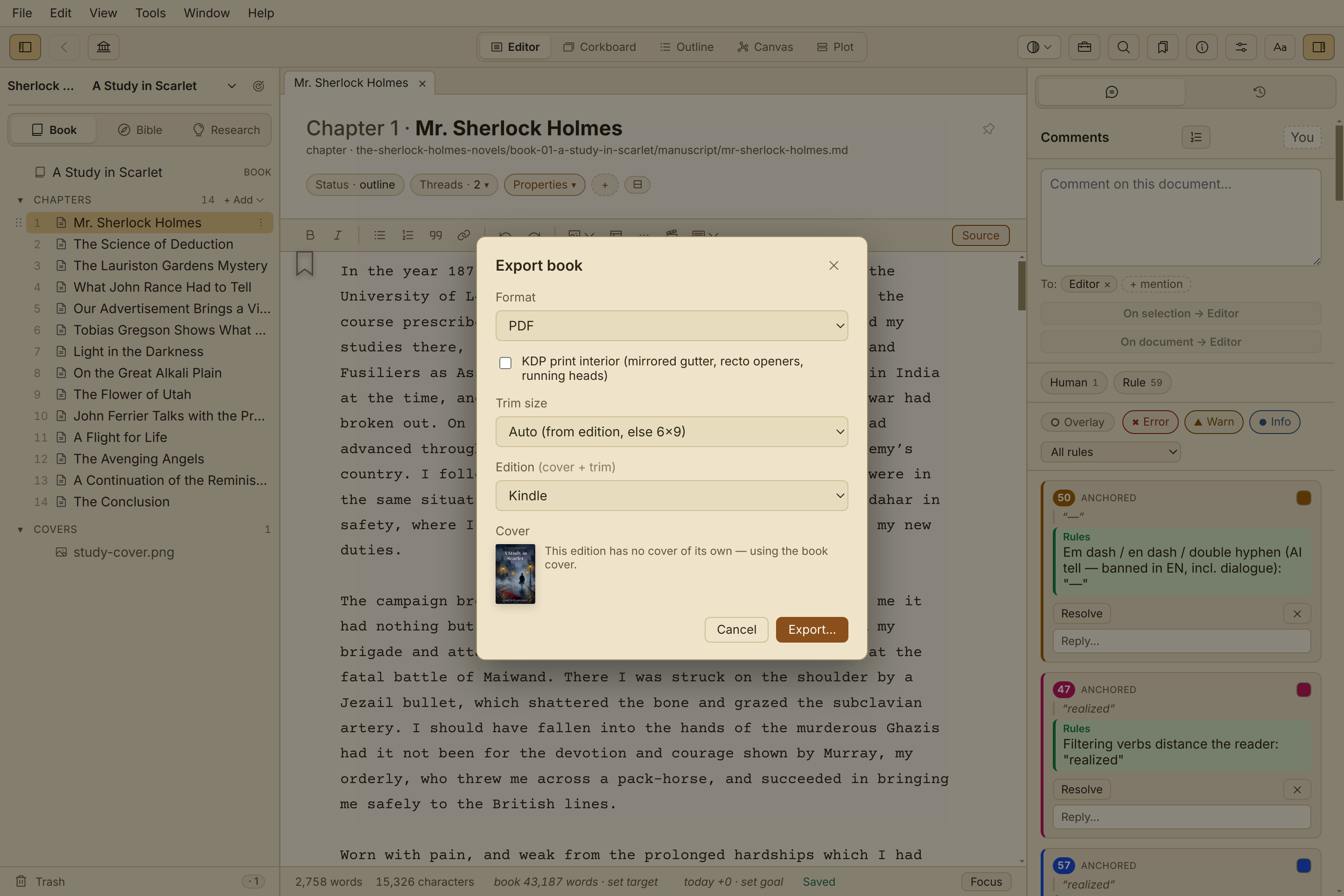The image size is (1344, 896).
Task: Click the pin icon beside chapter title
Action: tap(988, 129)
